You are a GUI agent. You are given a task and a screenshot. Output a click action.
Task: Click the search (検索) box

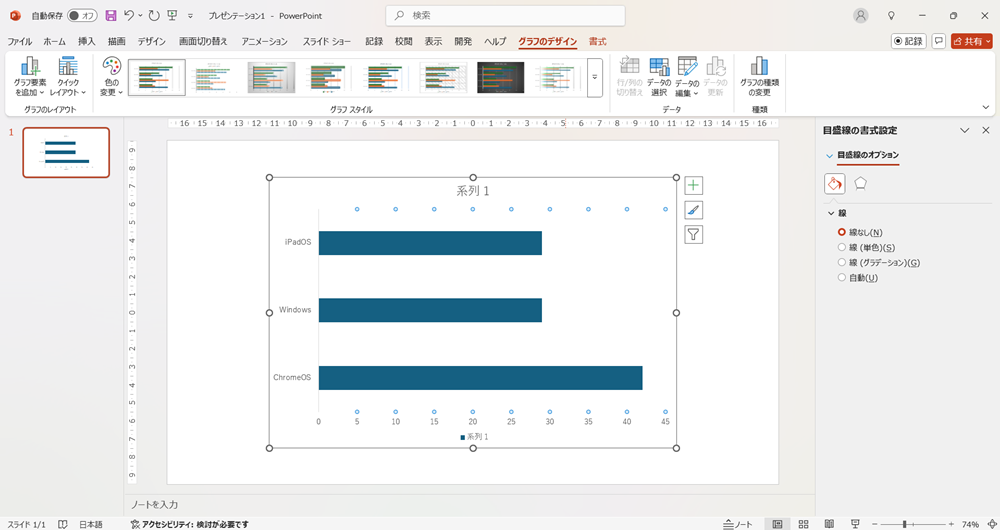pyautogui.click(x=505, y=15)
